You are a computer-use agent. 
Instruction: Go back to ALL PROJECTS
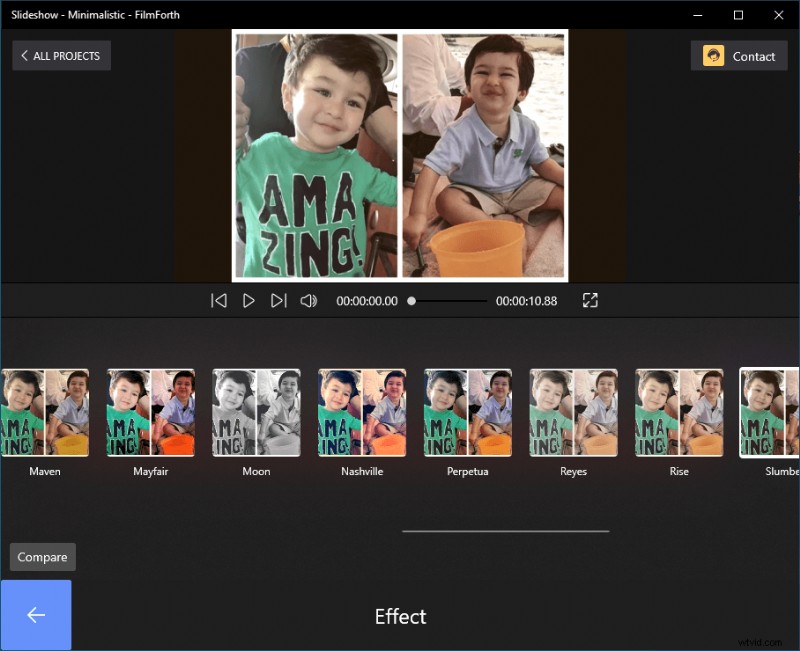click(x=61, y=55)
